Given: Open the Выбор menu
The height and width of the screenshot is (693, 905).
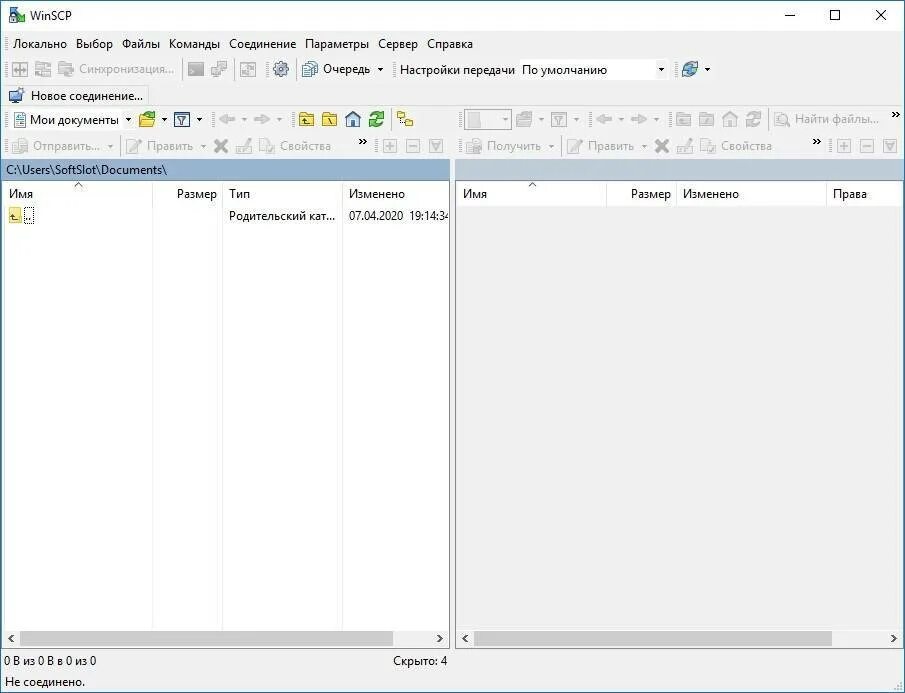Looking at the screenshot, I should point(94,44).
